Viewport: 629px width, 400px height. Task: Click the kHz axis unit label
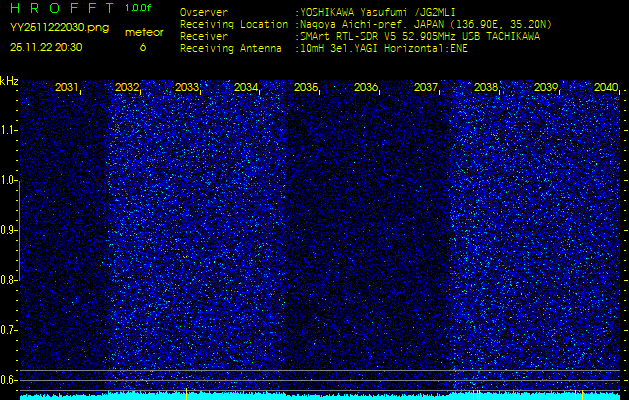pyautogui.click(x=9, y=81)
